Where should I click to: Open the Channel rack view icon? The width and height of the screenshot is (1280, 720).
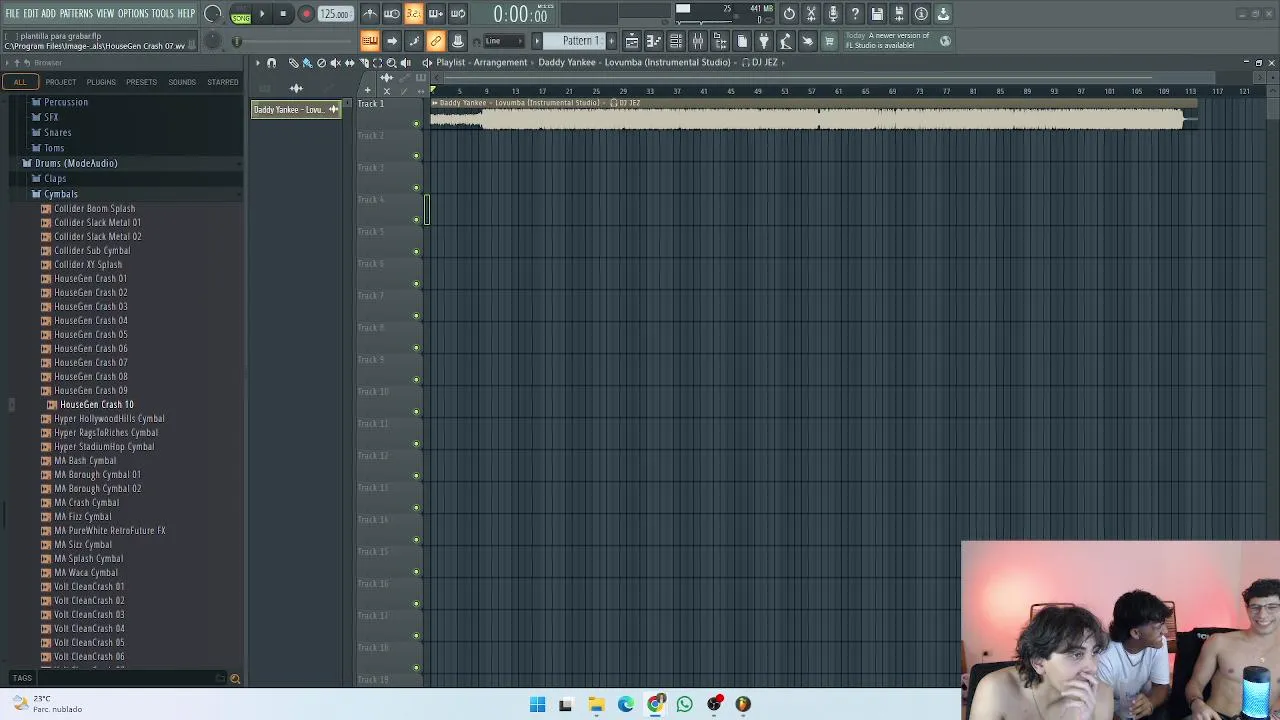coord(676,41)
